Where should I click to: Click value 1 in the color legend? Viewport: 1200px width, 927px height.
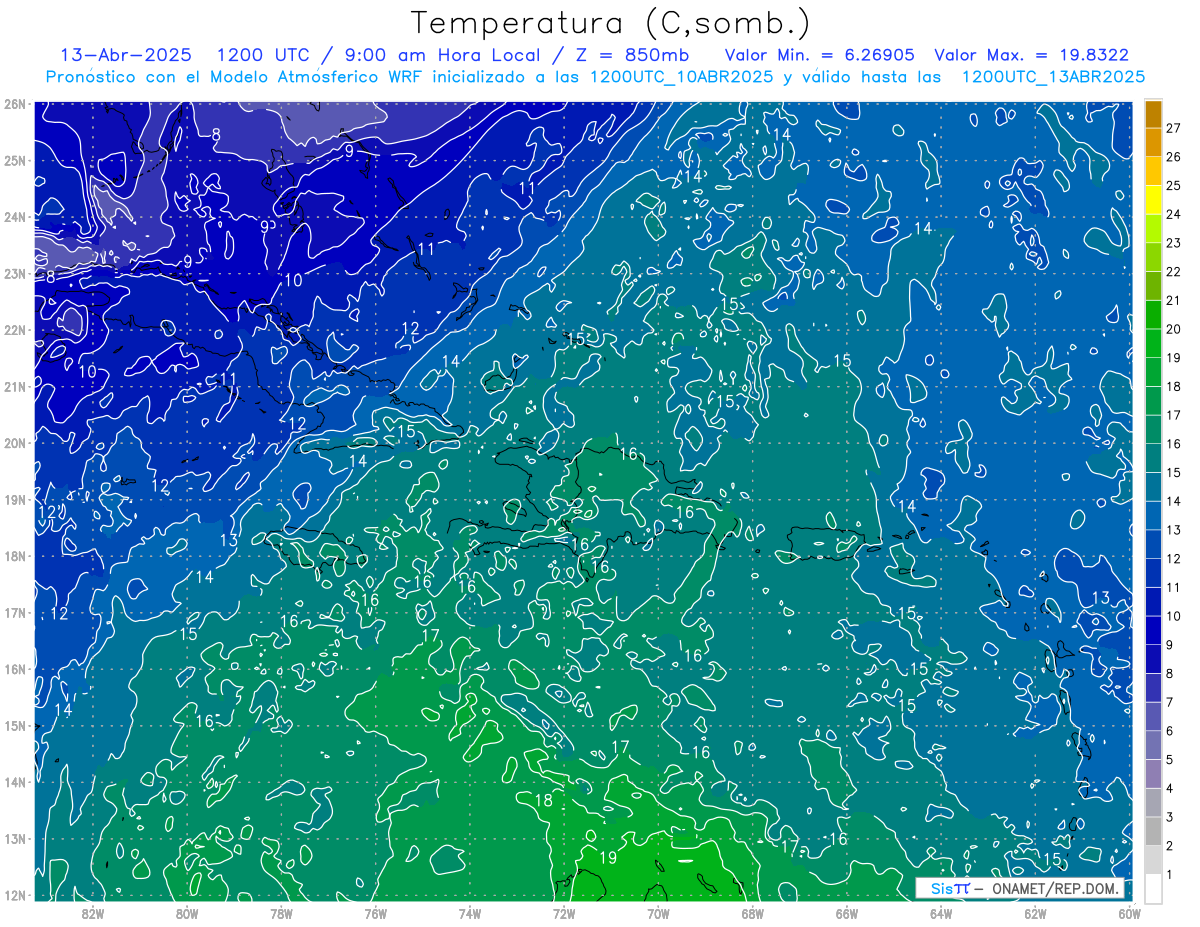tap(1170, 874)
